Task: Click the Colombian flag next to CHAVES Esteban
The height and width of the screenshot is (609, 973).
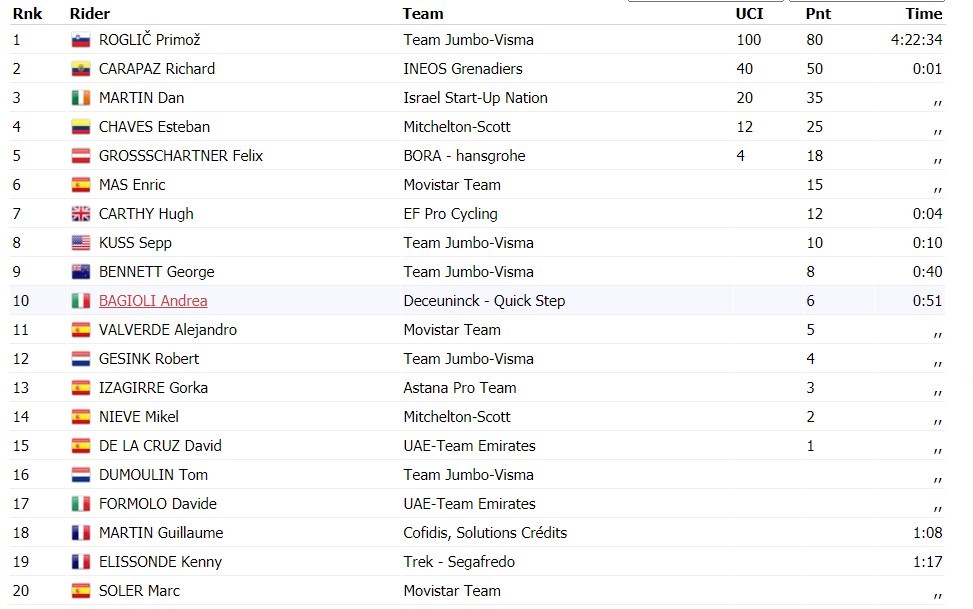Action: (x=81, y=127)
